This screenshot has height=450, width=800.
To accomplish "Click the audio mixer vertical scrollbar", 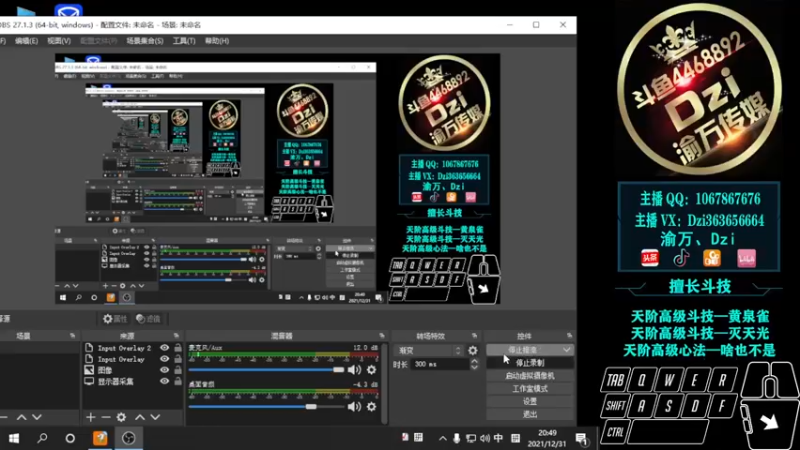I will (x=384, y=384).
